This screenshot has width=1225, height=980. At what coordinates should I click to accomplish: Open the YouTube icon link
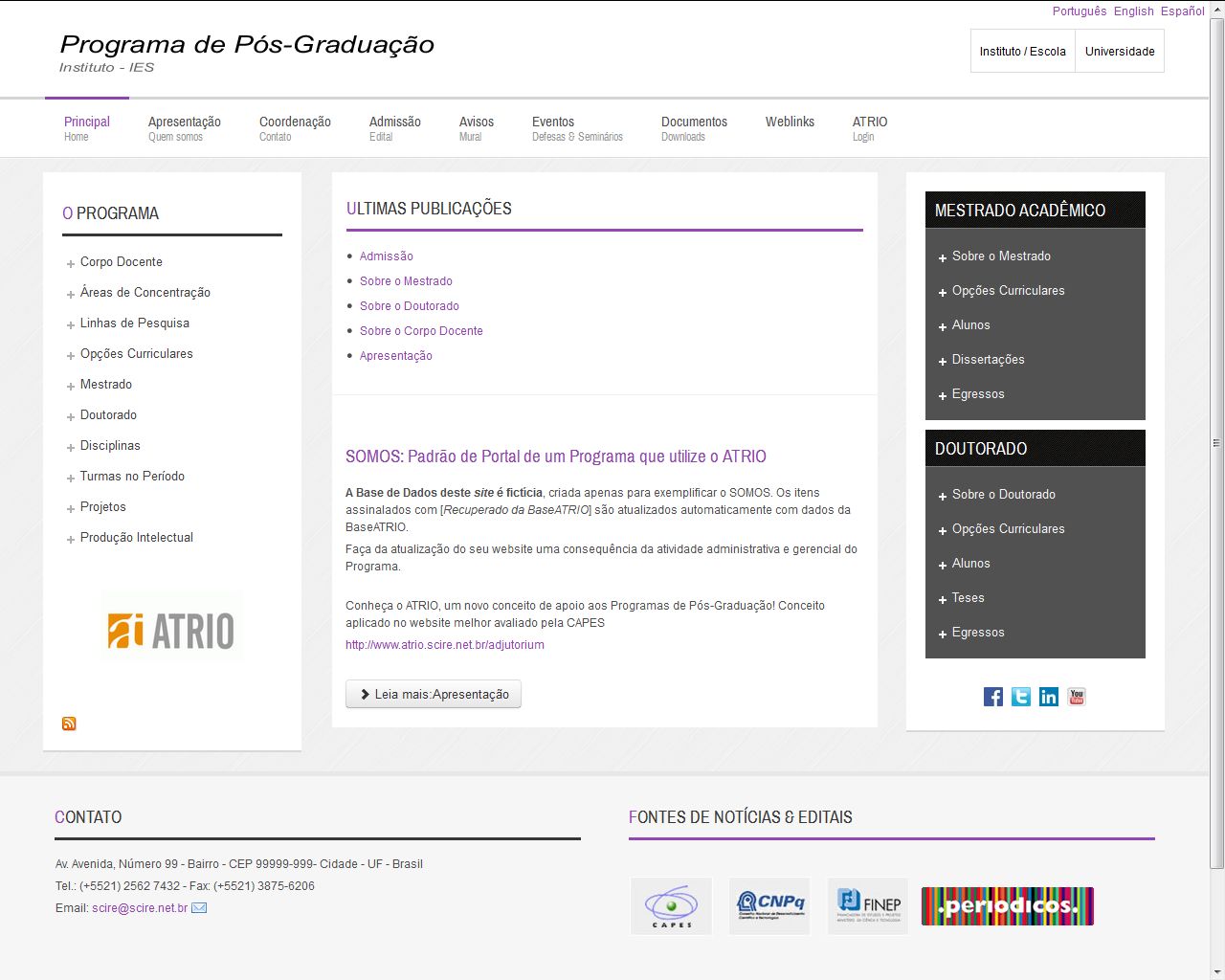(1077, 697)
